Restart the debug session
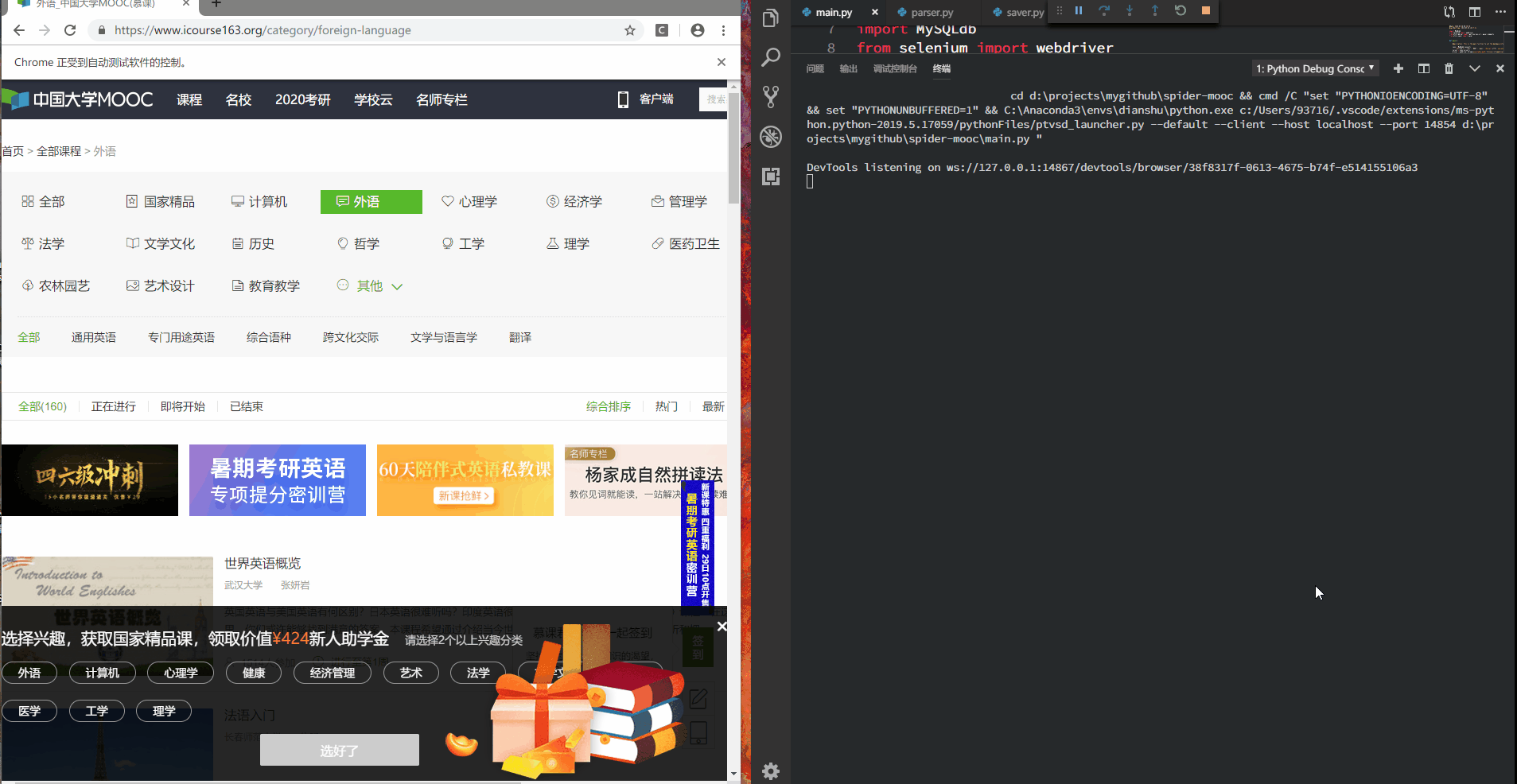Screen dimensions: 1517x784 1181,10
